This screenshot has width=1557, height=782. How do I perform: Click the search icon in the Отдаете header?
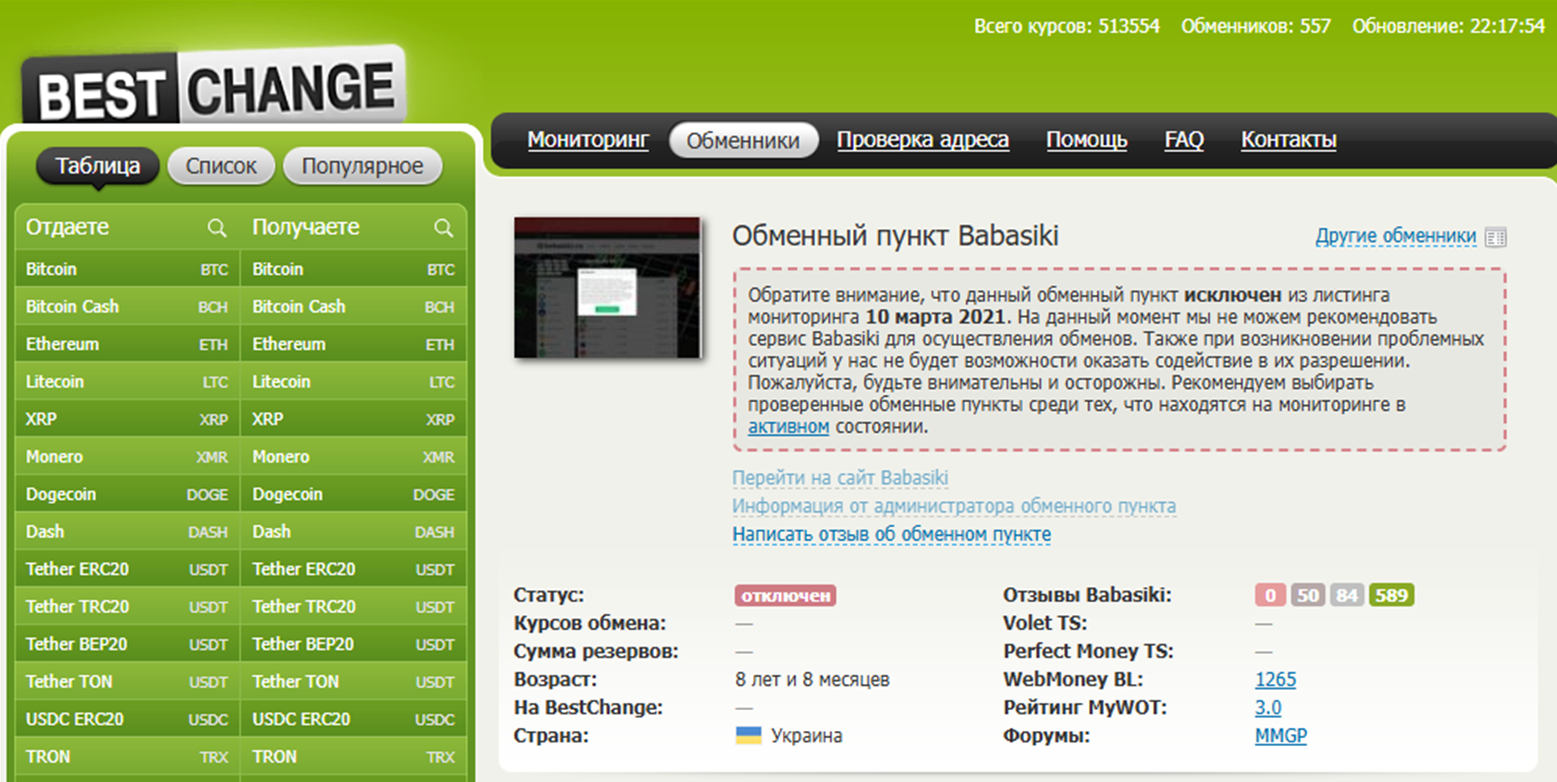pos(217,228)
